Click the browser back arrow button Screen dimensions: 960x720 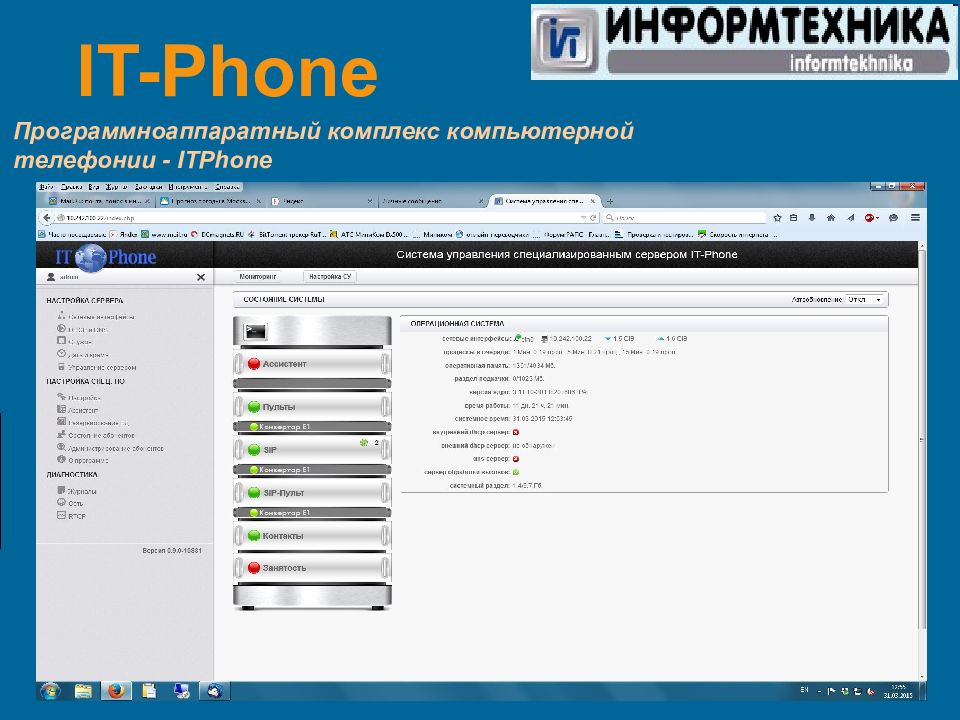pyautogui.click(x=47, y=217)
